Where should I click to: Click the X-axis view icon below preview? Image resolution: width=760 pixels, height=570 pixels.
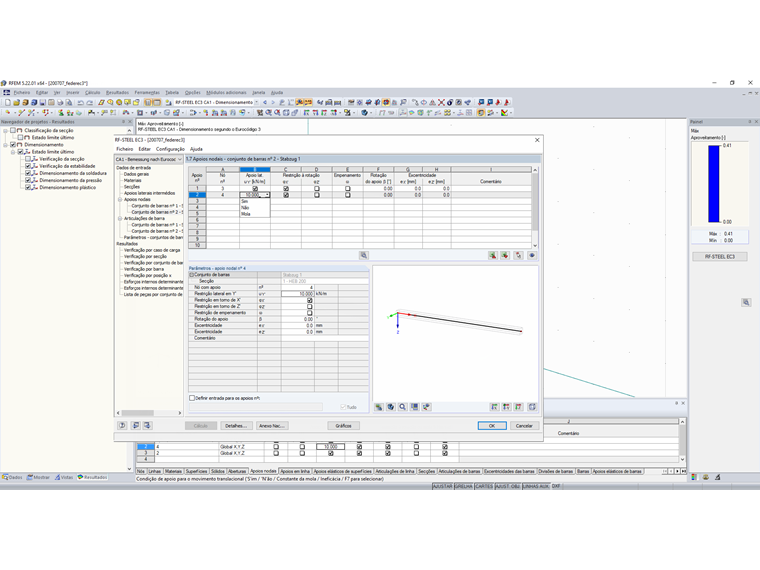pos(494,407)
